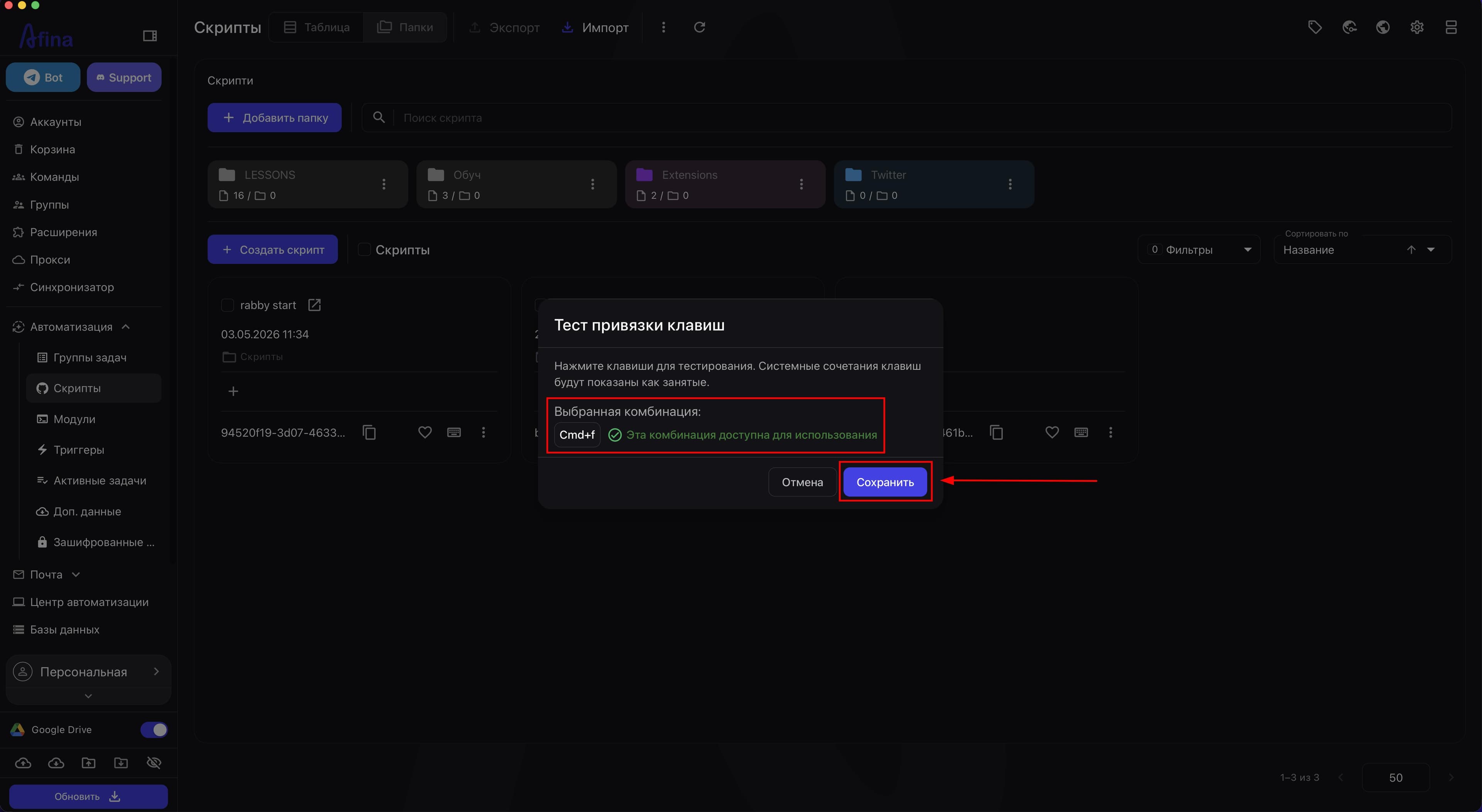This screenshot has width=1482, height=812.
Task: Toggle the Google Drive switch
Action: (x=154, y=729)
